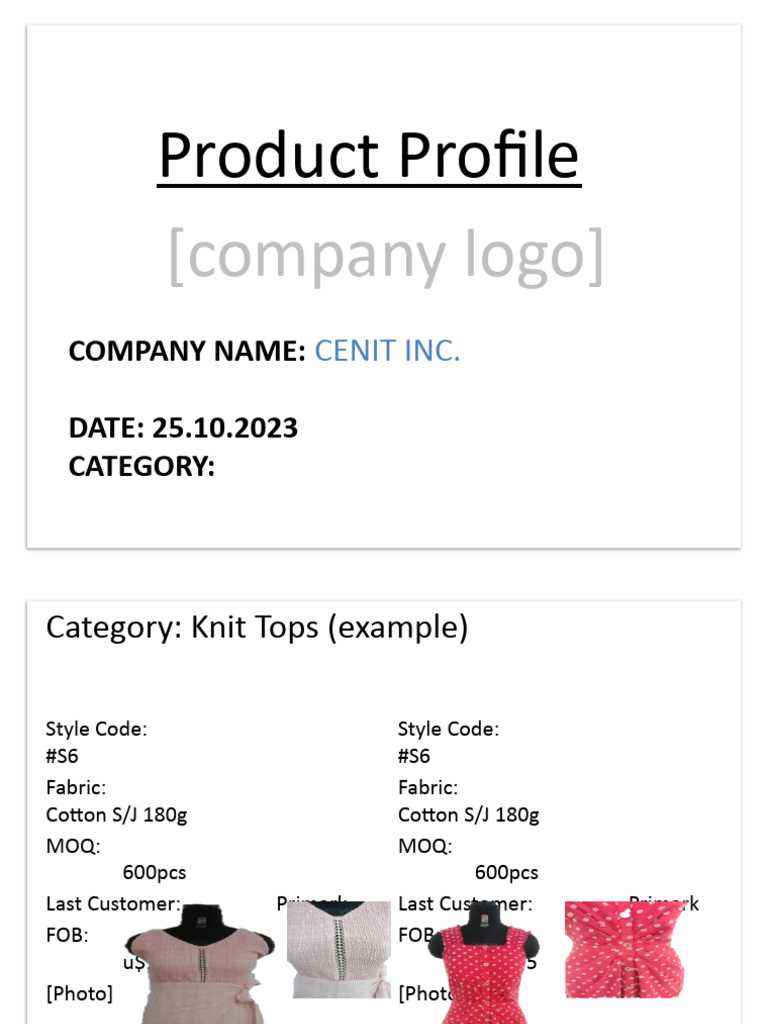Click the CENIT INC. company name
The image size is (768, 1024).
click(387, 351)
